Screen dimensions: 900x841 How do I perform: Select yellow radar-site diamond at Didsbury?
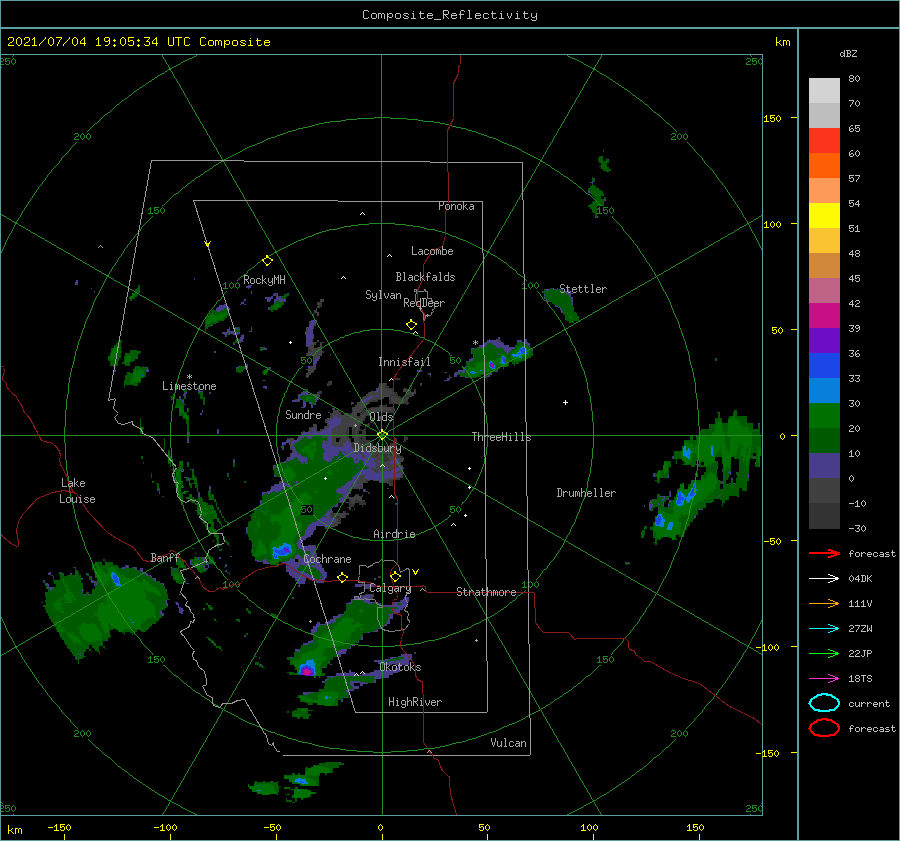[382, 435]
